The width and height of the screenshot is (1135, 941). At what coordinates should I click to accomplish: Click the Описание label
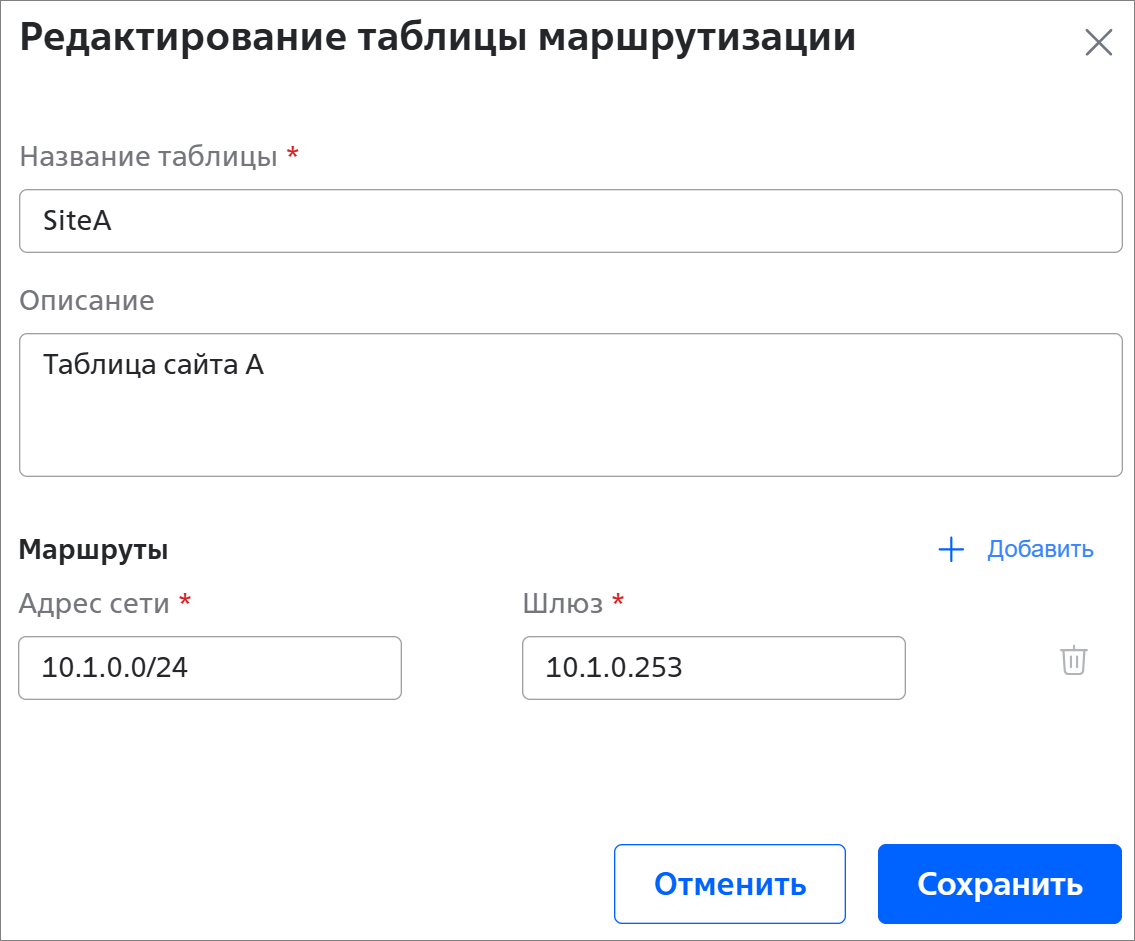[x=87, y=301]
